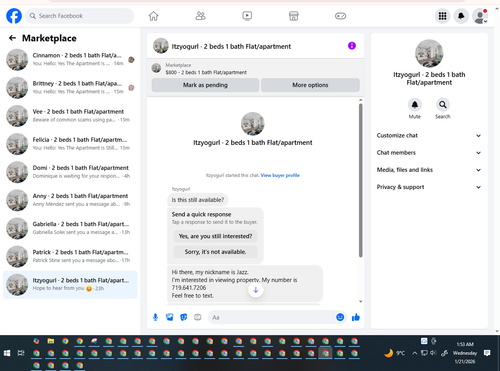The width and height of the screenshot is (500, 371).
Task: Click Mark as pending button
Action: [x=205, y=85]
